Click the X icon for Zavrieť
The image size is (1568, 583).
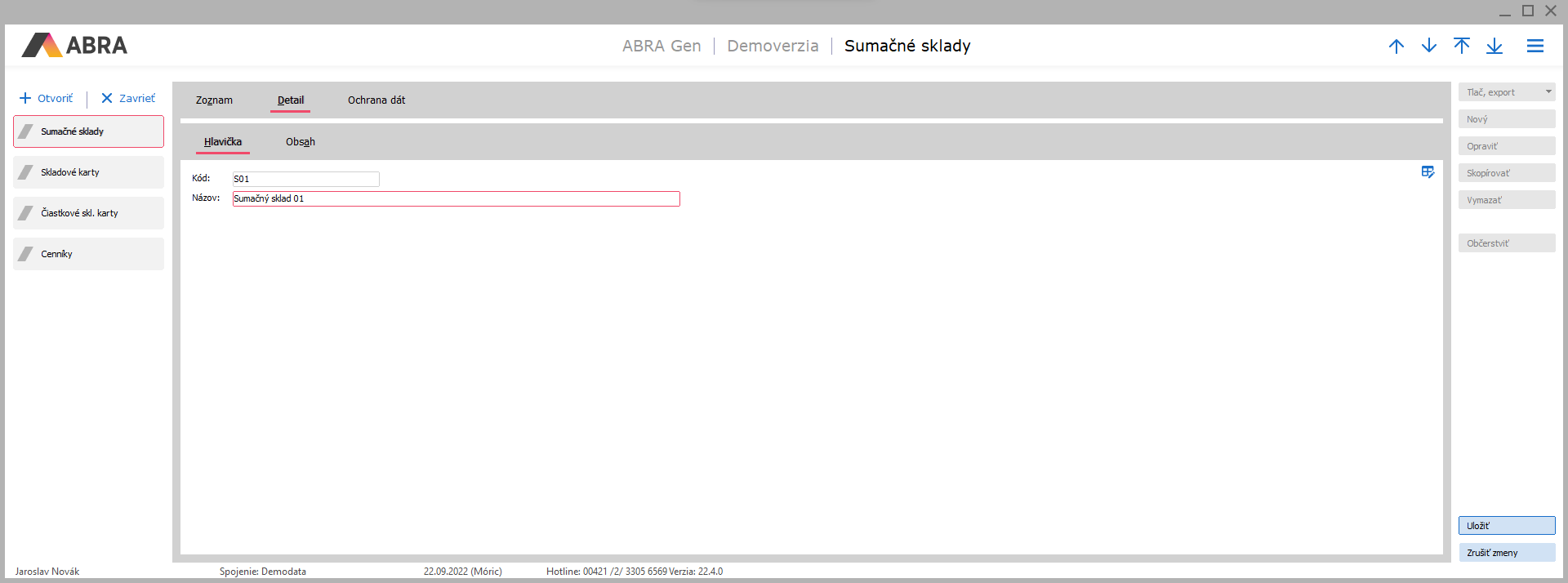coord(107,99)
